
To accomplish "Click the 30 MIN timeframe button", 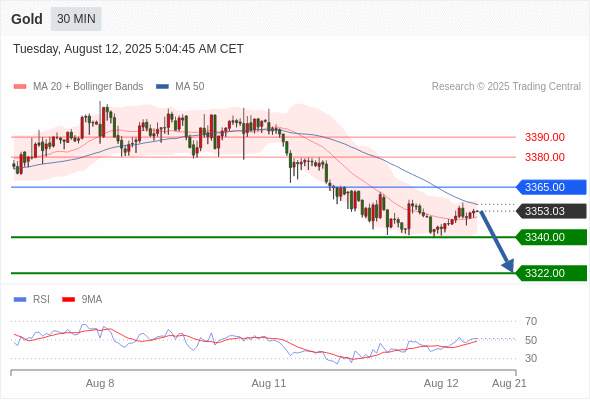I will click(x=76, y=18).
